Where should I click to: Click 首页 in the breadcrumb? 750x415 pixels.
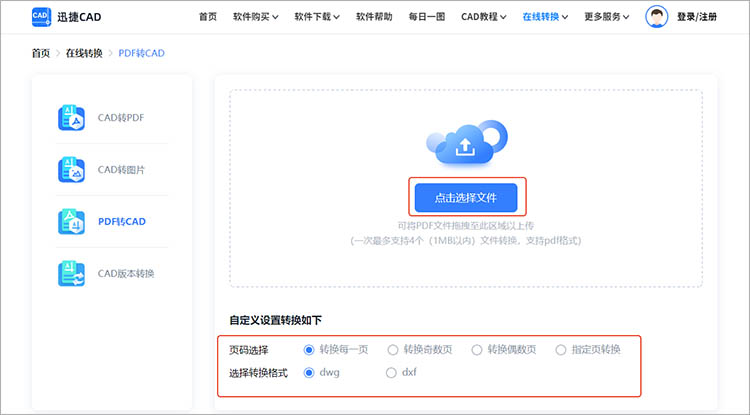[x=41, y=53]
